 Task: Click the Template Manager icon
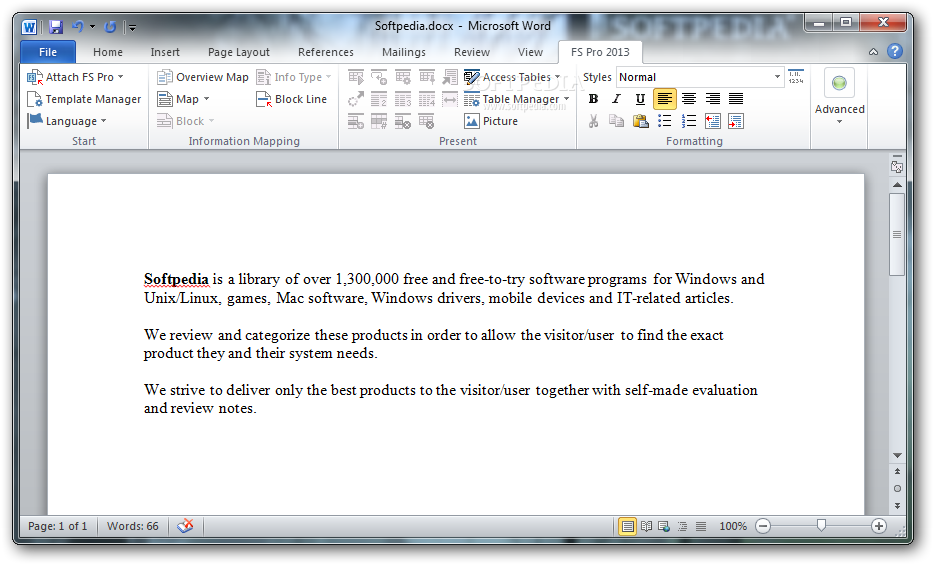coord(35,99)
